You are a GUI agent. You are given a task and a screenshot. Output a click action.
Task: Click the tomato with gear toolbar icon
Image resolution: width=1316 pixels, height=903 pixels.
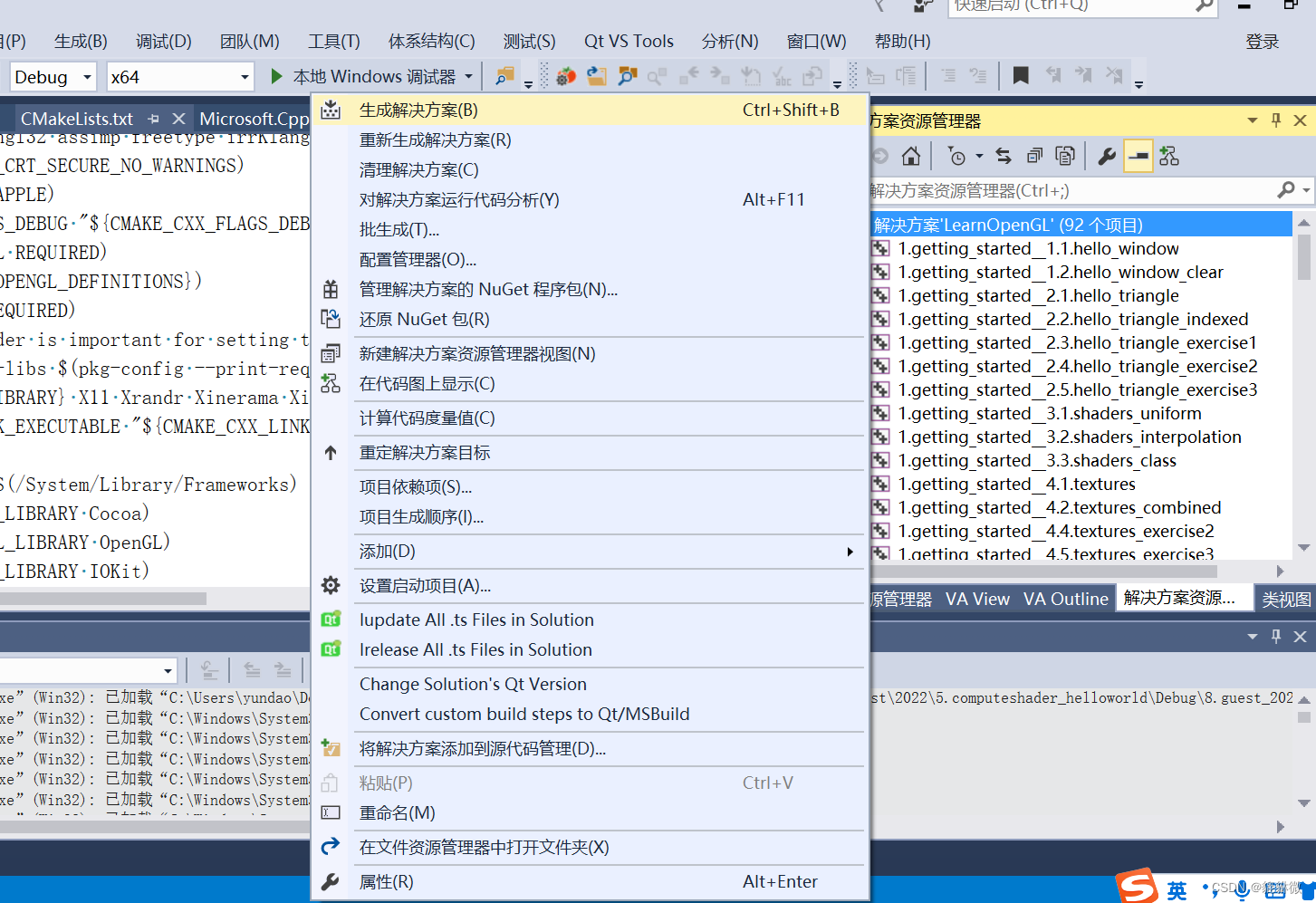point(566,76)
